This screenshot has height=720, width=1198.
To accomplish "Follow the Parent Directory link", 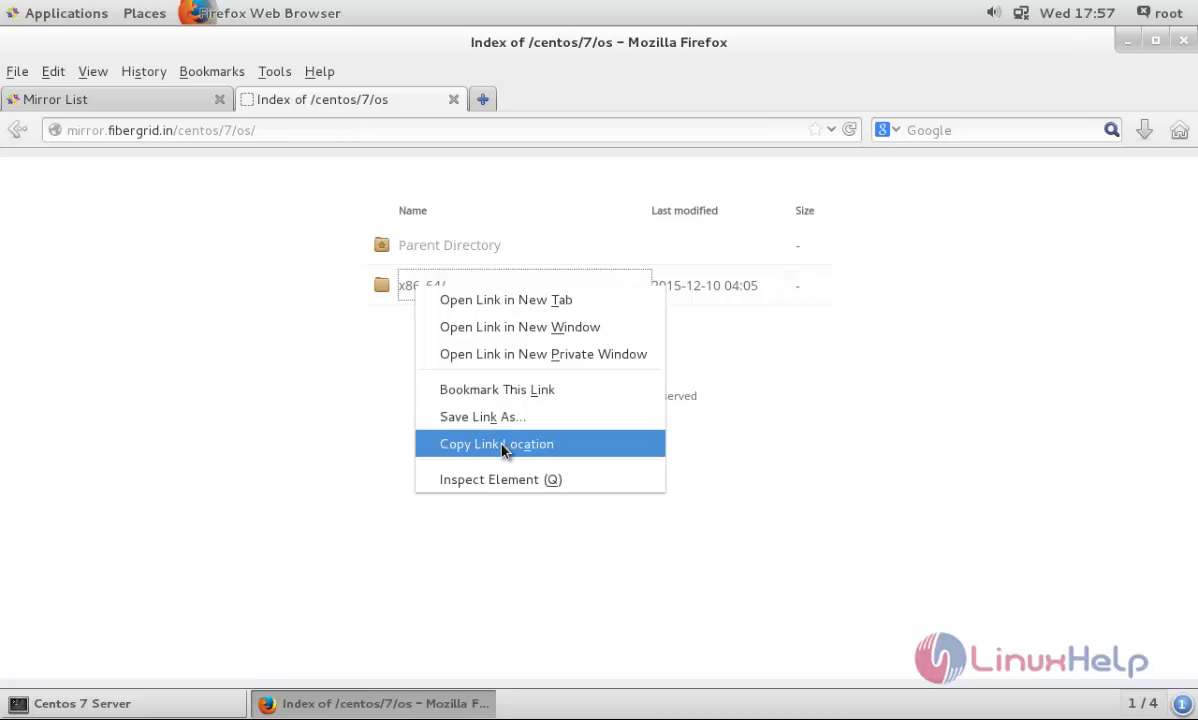I will pyautogui.click(x=449, y=245).
